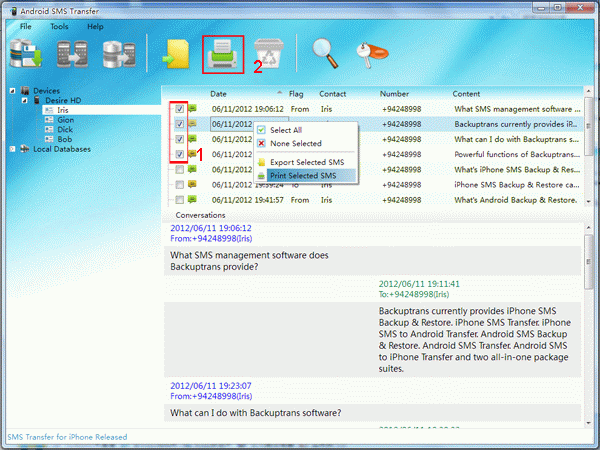This screenshot has width=600, height=450.
Task: Select contact Gion in device tree
Action: point(65,120)
